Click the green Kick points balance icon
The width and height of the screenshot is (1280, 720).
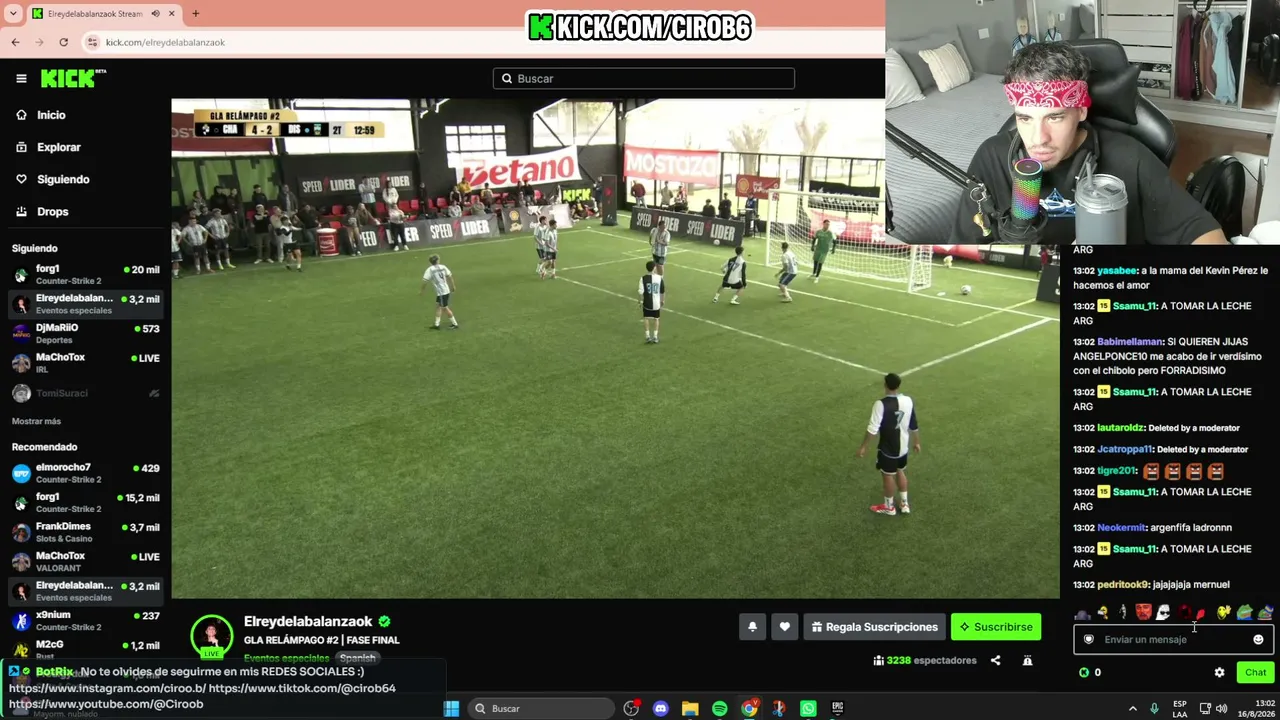click(1084, 672)
